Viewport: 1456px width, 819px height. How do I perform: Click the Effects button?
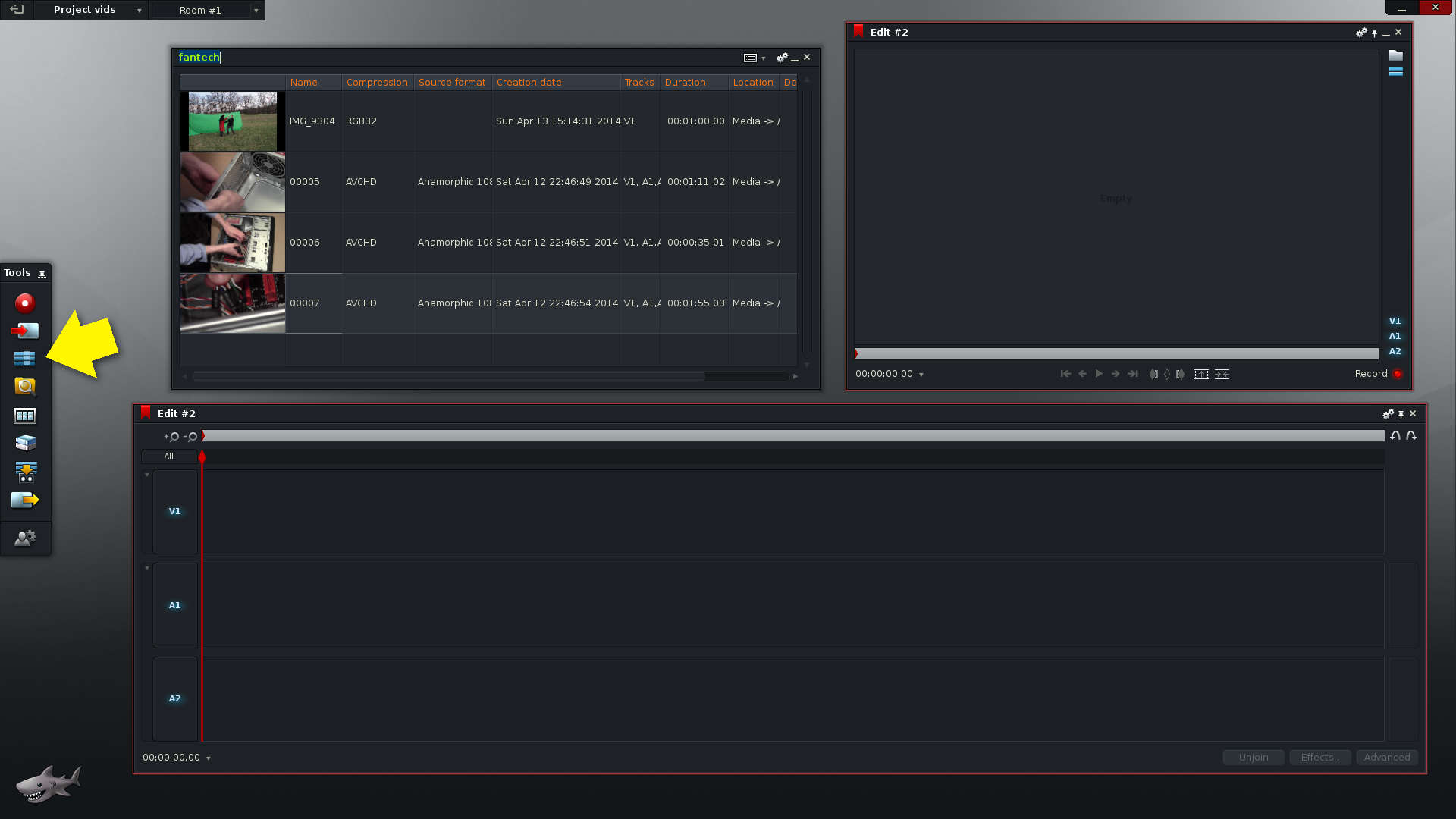(x=1319, y=758)
